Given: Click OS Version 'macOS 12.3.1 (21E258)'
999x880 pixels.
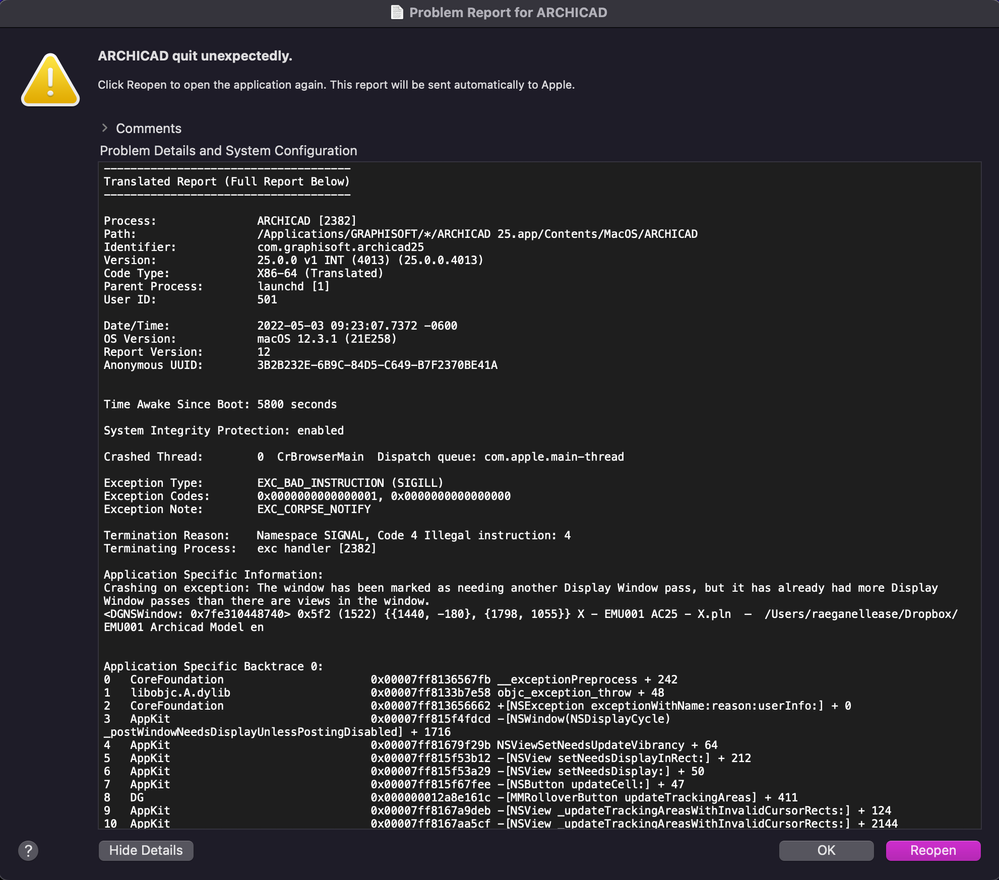Looking at the screenshot, I should [327, 339].
